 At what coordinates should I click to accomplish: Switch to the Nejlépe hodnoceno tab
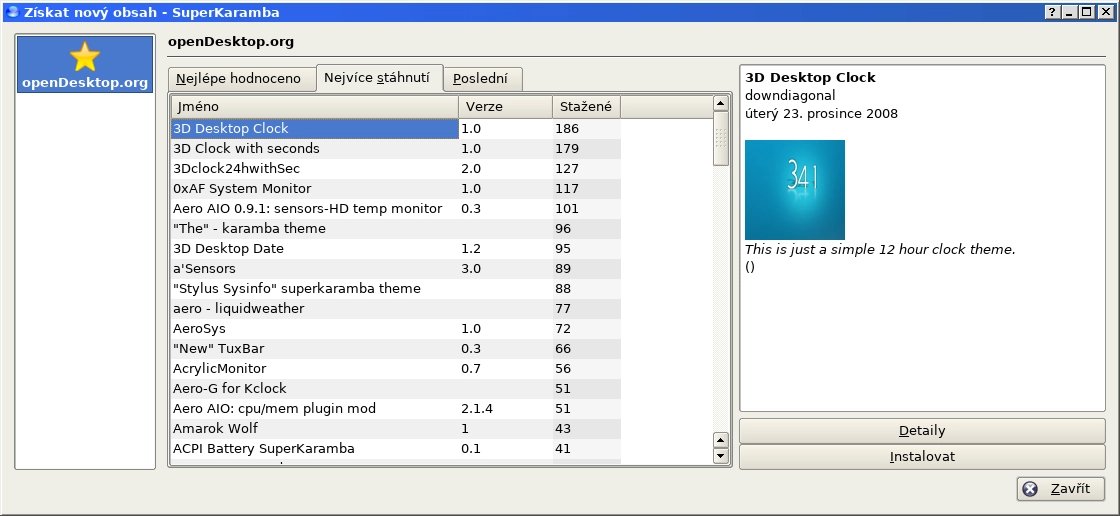click(242, 79)
